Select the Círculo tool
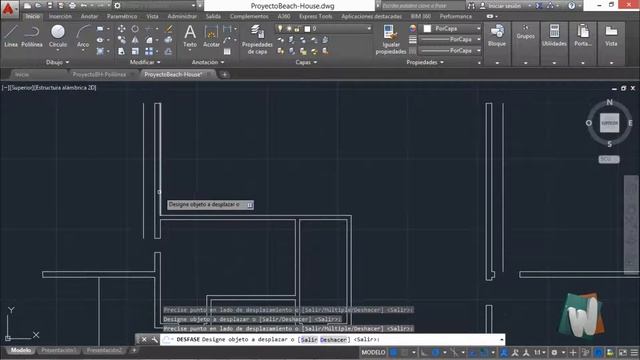Screen dimensions: 640x360 coord(58,36)
